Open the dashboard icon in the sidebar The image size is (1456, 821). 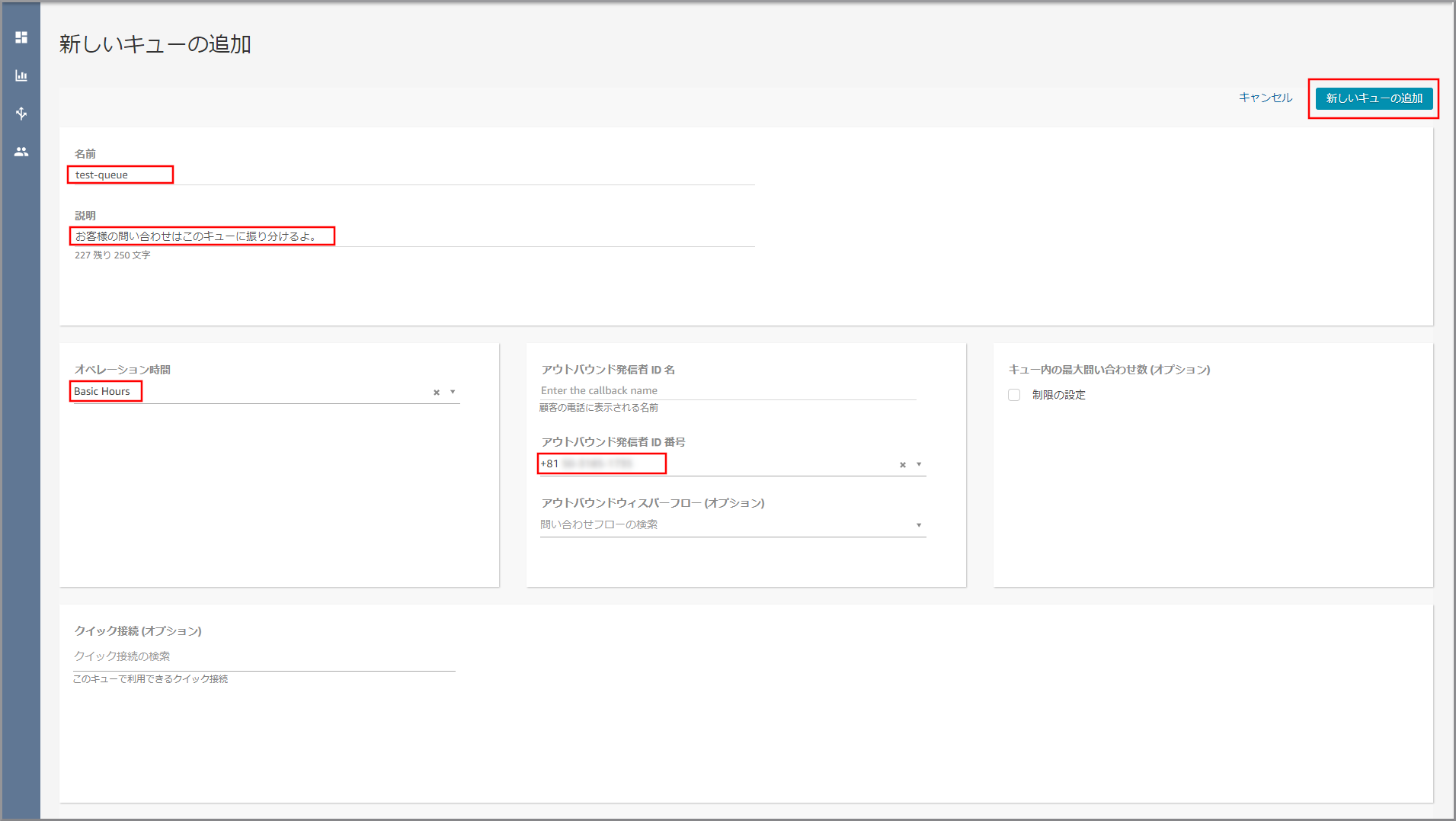tap(21, 37)
